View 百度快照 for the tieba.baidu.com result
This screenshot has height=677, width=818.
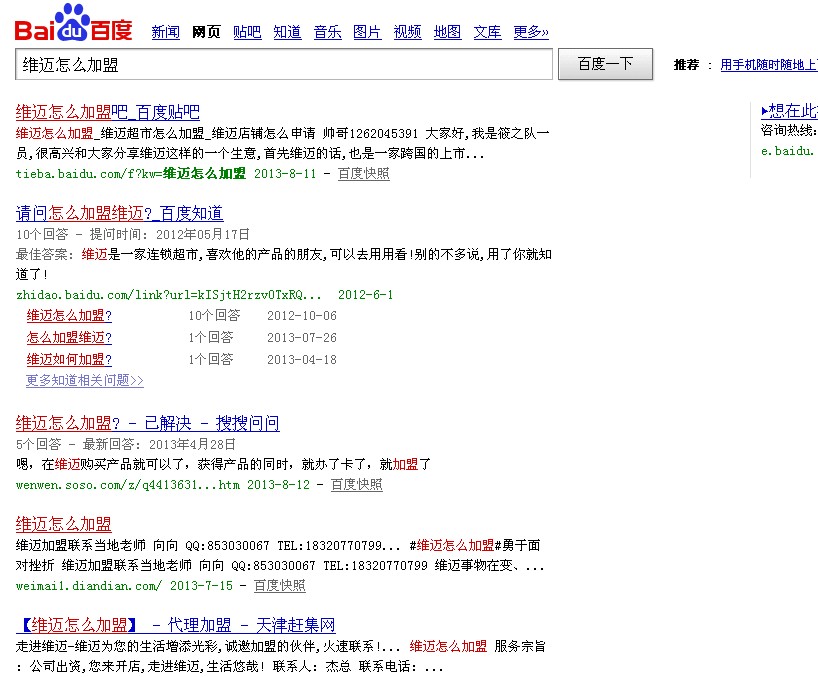coord(364,174)
